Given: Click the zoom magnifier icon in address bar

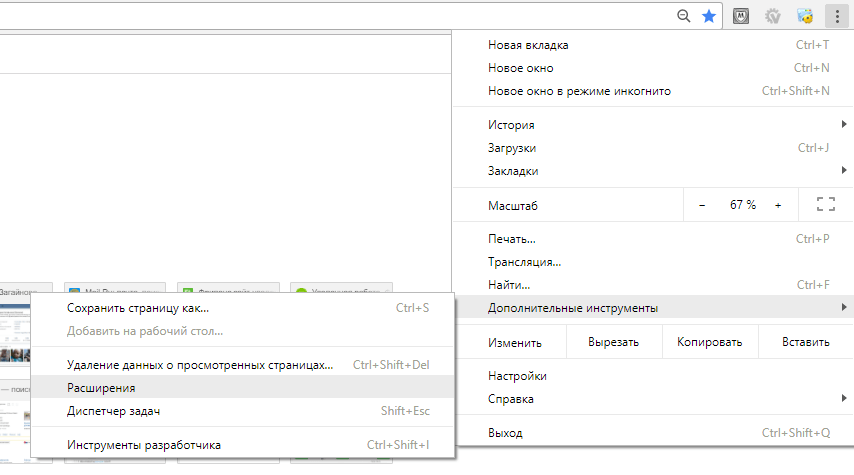Looking at the screenshot, I should (x=684, y=16).
